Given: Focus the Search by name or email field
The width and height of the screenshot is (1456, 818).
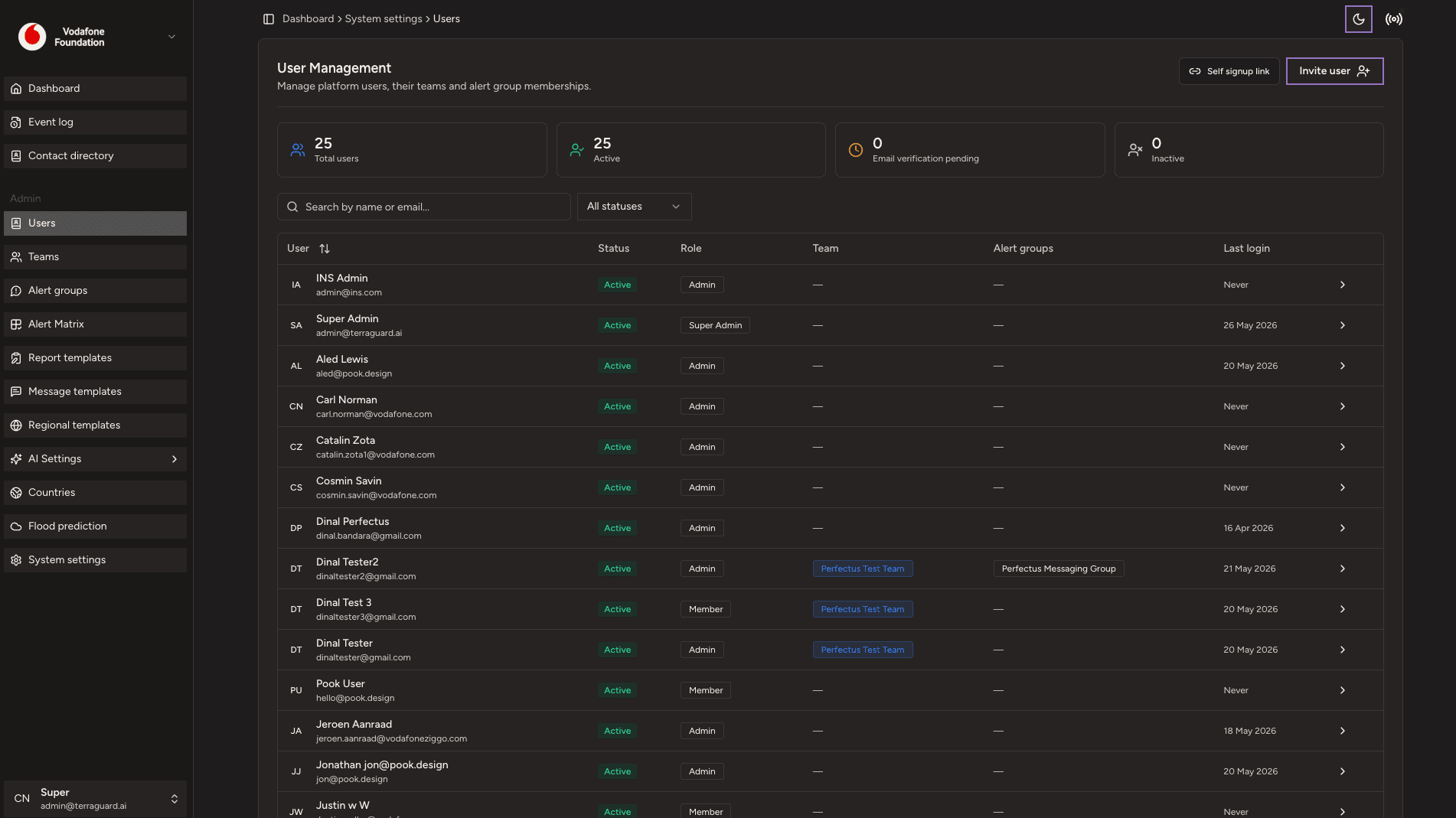Looking at the screenshot, I should pyautogui.click(x=424, y=207).
